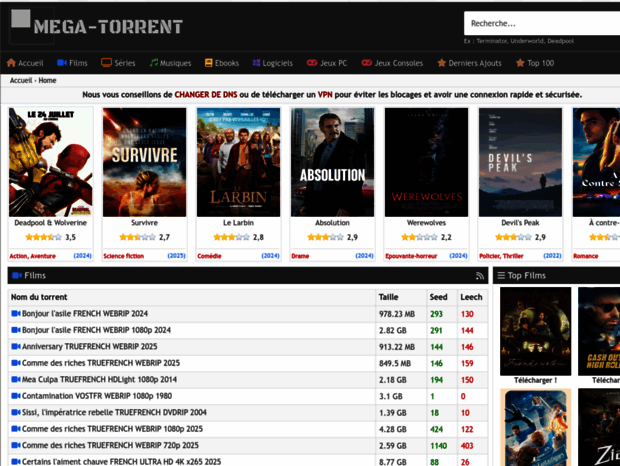620x466 pixels.
Task: Open Comme des riches TRUEFRENCH WEBRIP 2025 torrent
Action: point(101,363)
